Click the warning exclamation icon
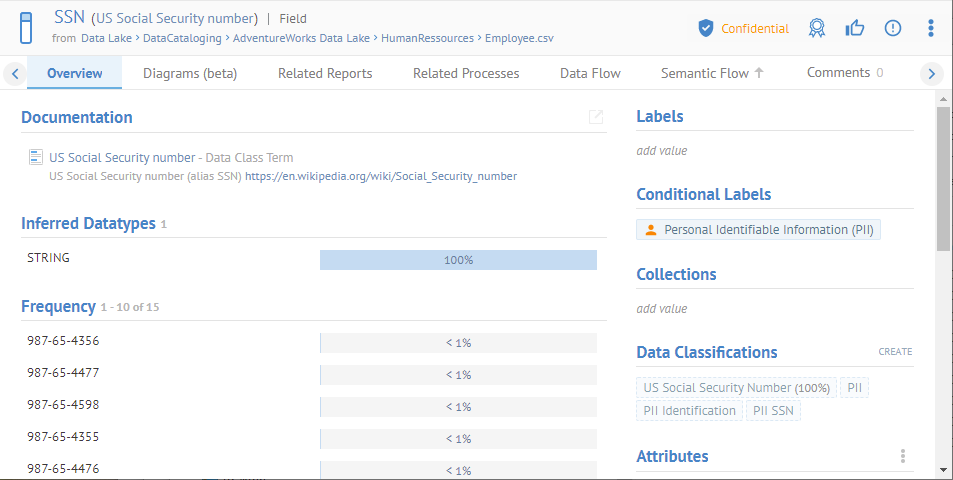The image size is (953, 480). (893, 28)
